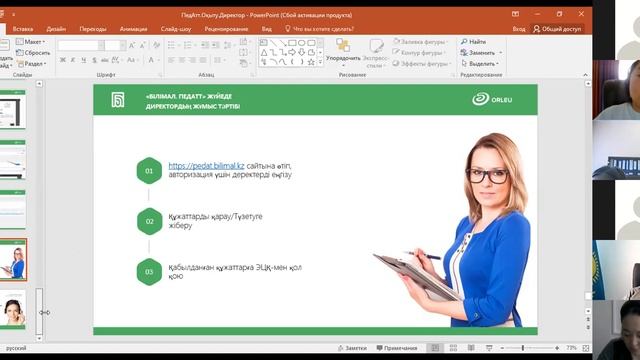Open the Заменить dropdown arrow
This screenshot has height=360, width=640.
point(501,53)
